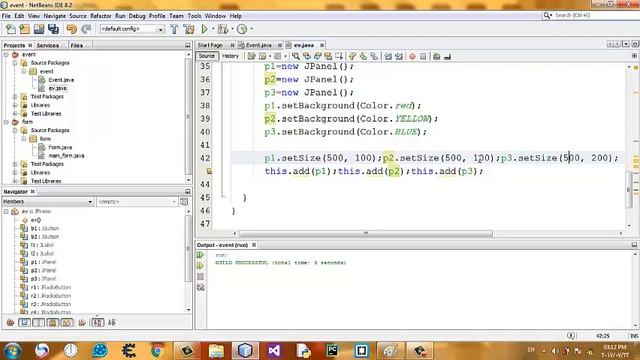Viewport: 640px width, 360px height.
Task: Click the Redo toolbar icon
Action: (86, 29)
